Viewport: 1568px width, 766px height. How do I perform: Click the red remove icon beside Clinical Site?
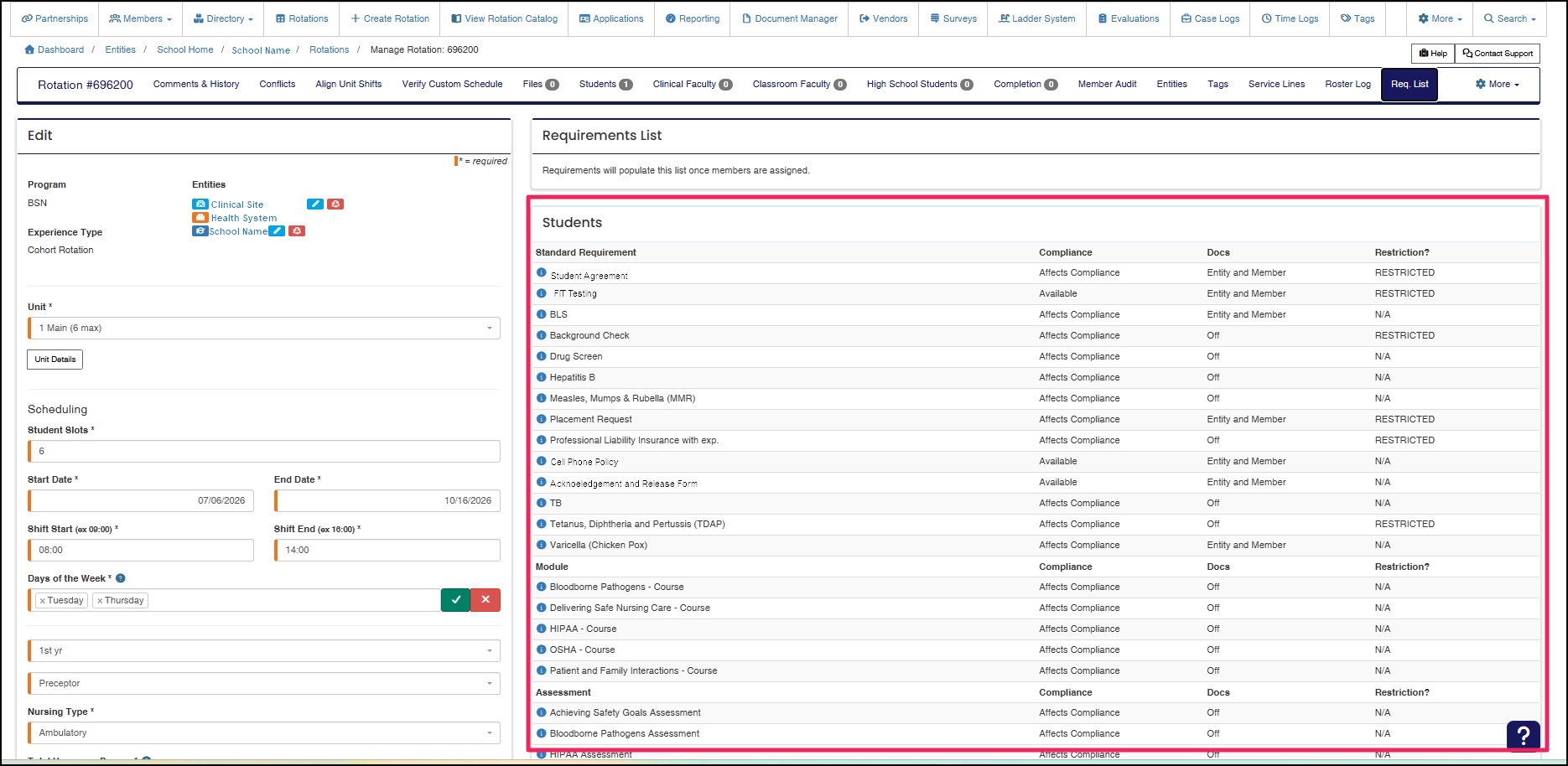tap(335, 204)
